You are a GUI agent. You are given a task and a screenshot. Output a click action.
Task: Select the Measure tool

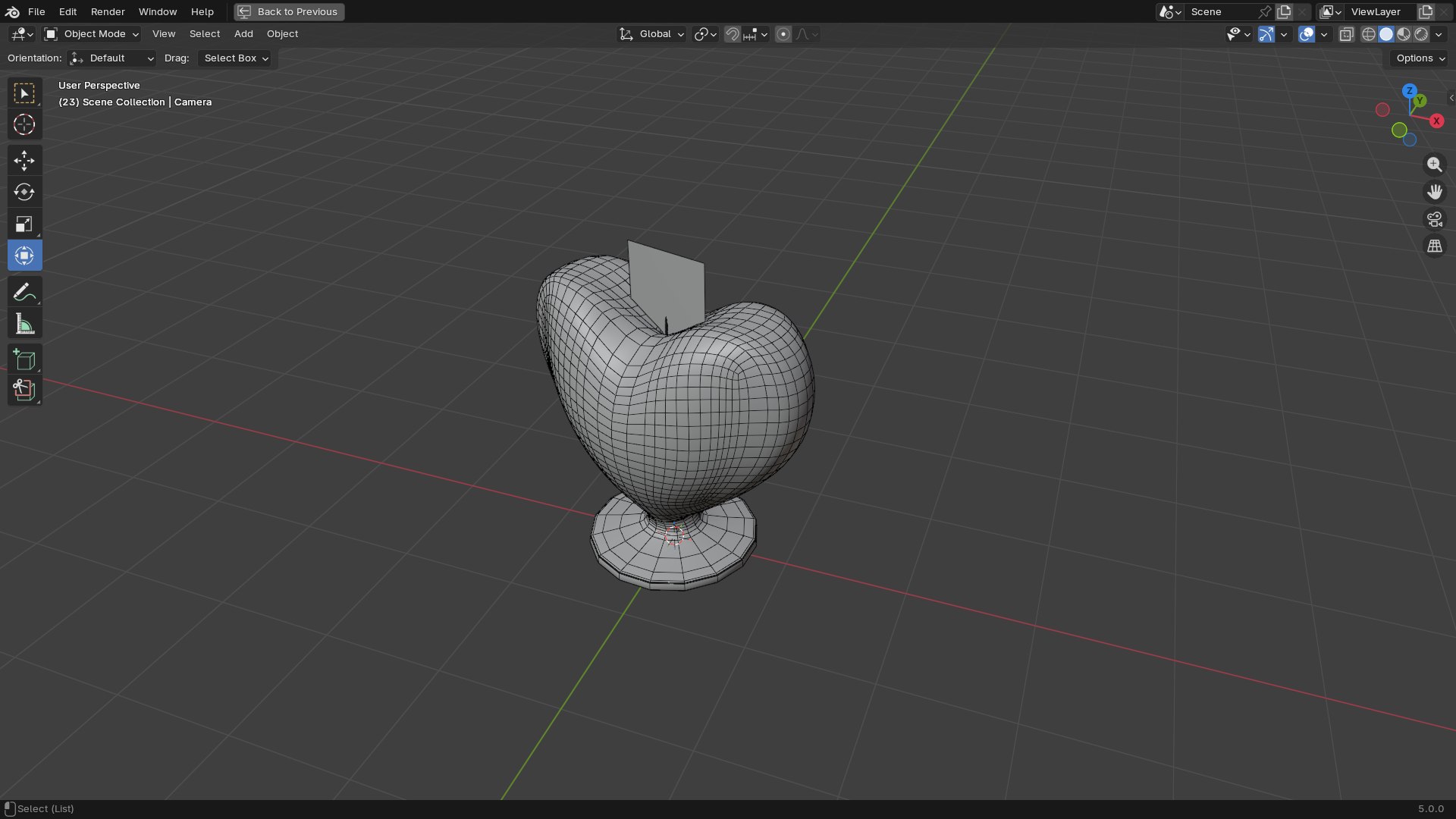[24, 324]
